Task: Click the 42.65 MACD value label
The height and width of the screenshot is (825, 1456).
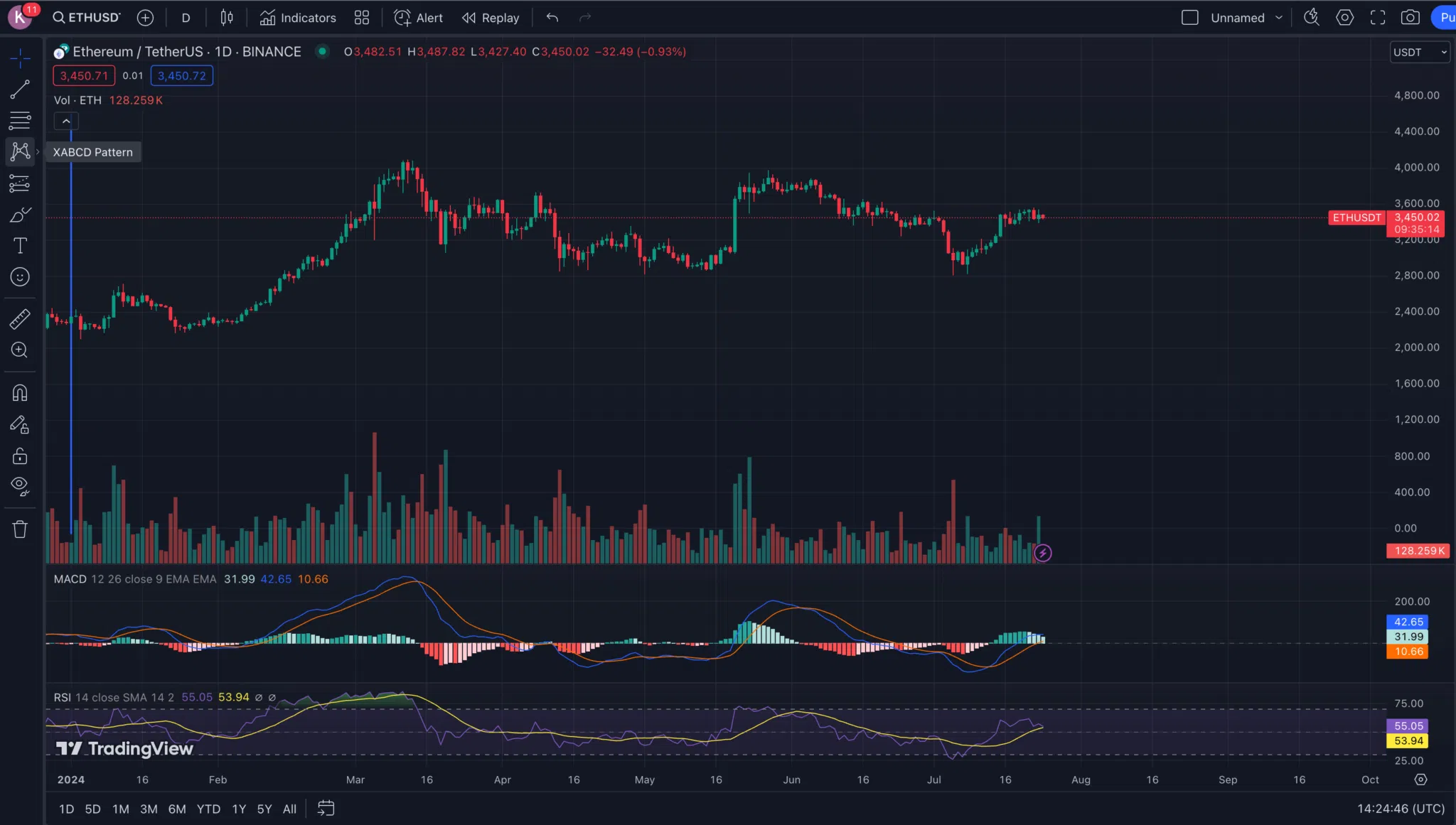Action: (1408, 622)
